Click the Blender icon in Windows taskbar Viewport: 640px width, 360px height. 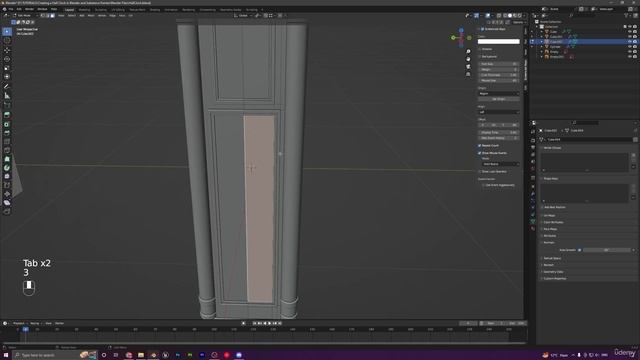point(153,355)
